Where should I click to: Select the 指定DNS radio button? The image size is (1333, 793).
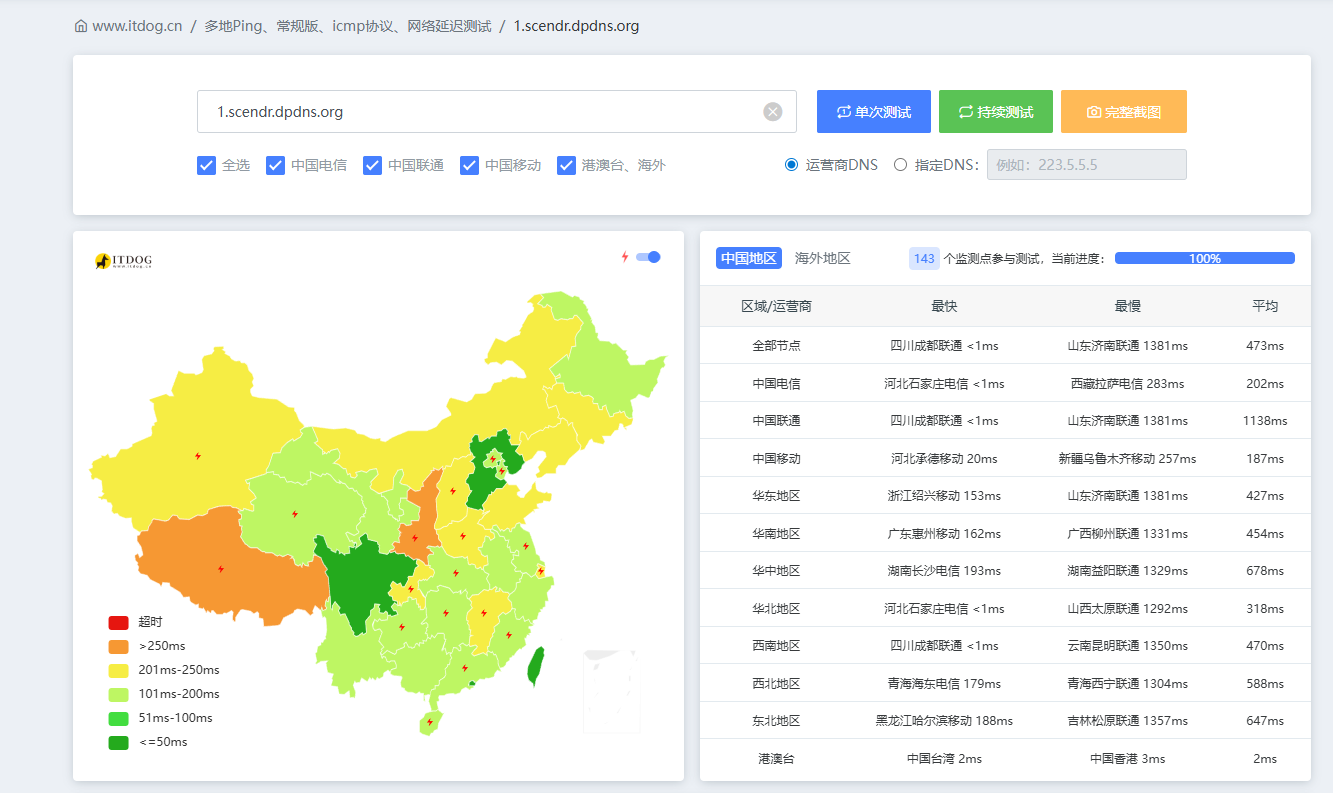click(x=900, y=165)
